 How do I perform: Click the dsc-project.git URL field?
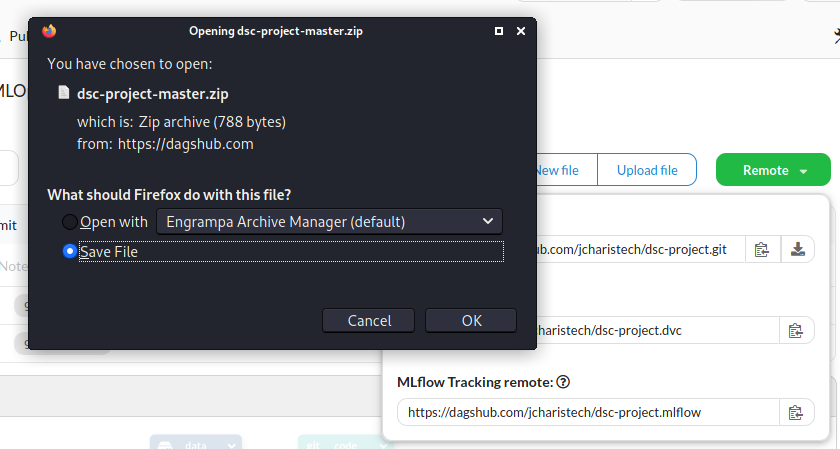pos(640,249)
